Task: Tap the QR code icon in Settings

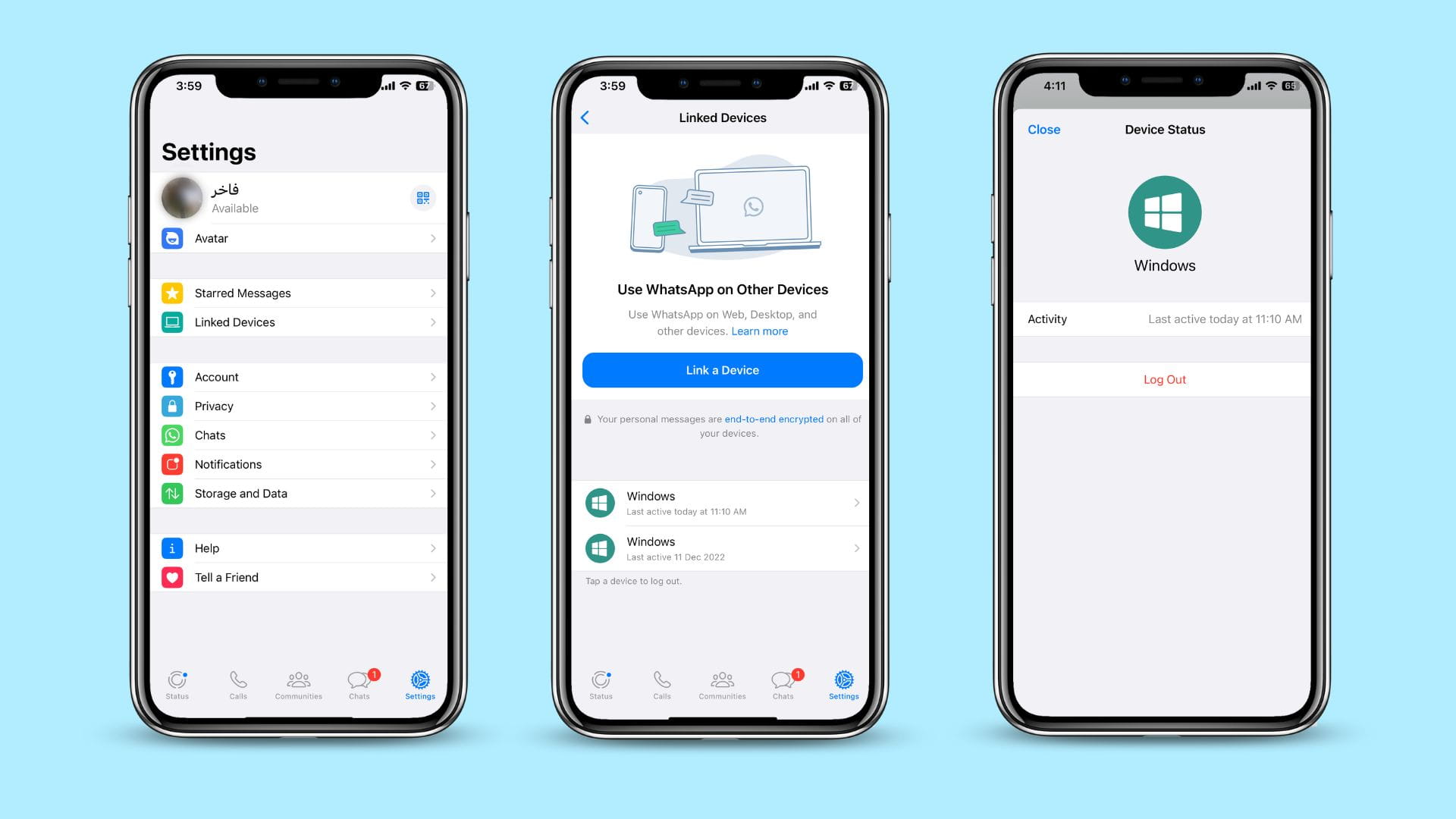Action: click(x=422, y=198)
